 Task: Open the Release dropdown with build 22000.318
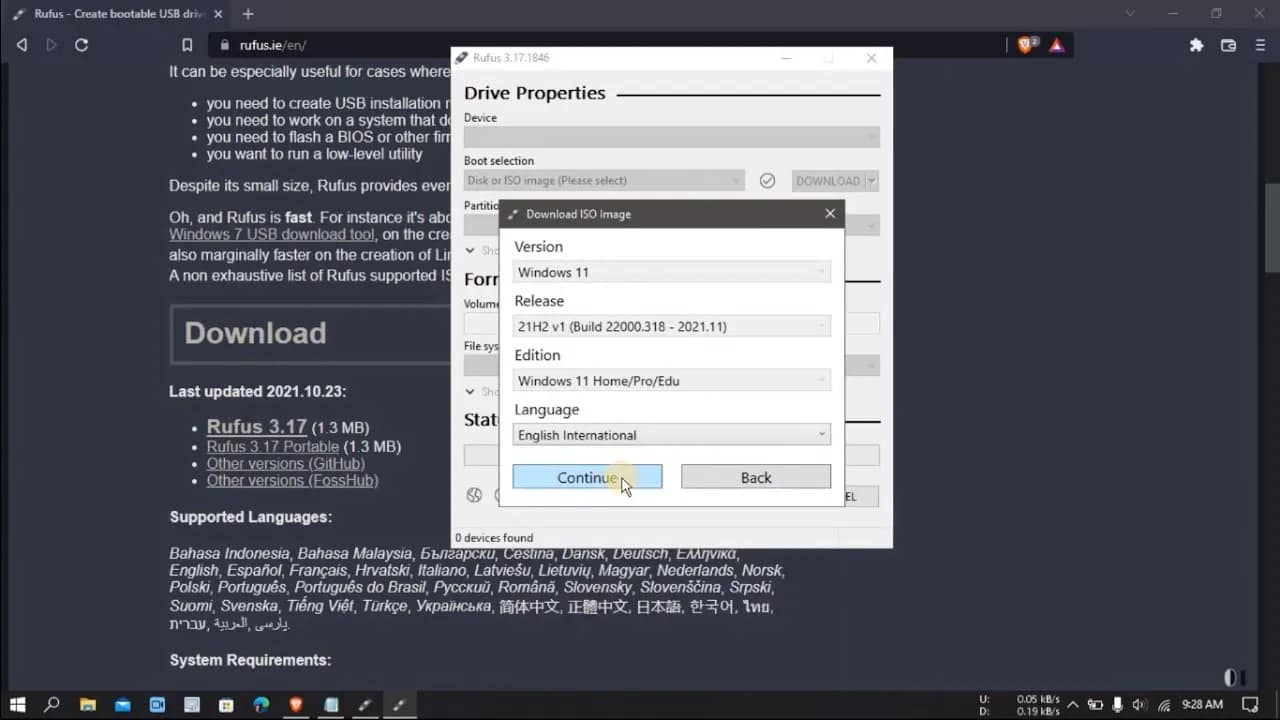click(x=671, y=325)
